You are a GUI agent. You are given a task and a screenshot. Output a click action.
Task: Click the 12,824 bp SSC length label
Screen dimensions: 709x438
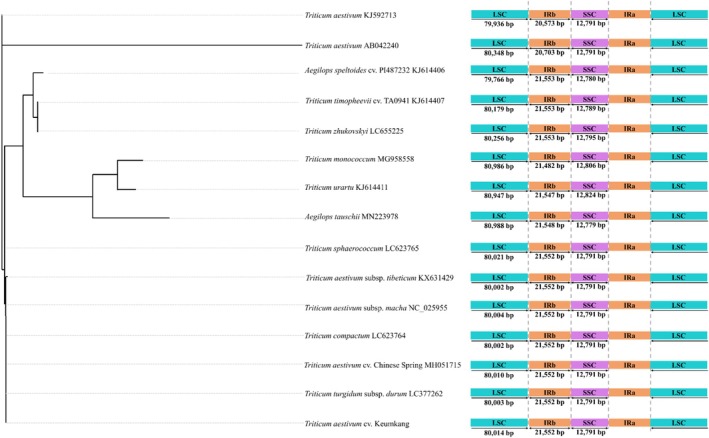591,195
